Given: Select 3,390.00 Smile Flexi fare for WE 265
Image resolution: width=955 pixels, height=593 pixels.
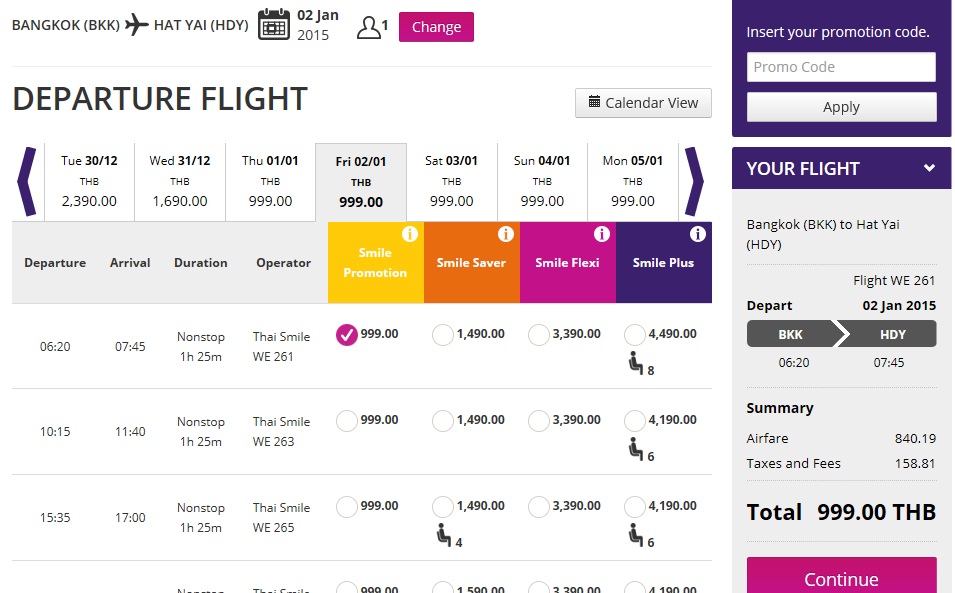Looking at the screenshot, I should (539, 507).
